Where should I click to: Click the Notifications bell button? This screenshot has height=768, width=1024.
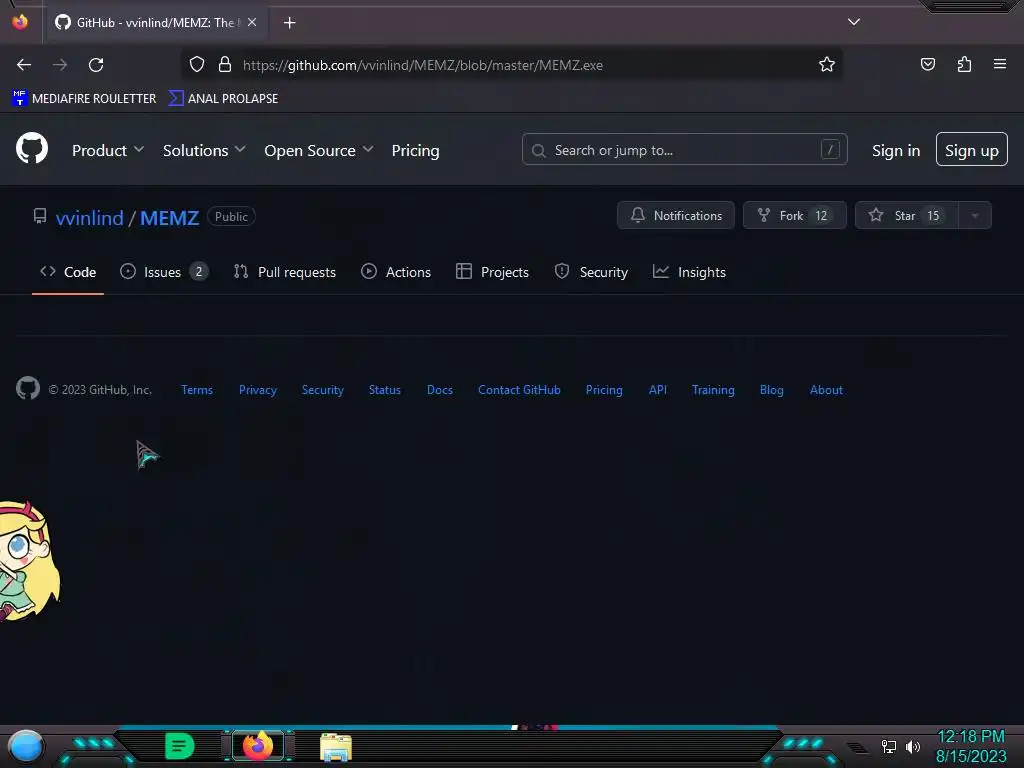click(675, 216)
